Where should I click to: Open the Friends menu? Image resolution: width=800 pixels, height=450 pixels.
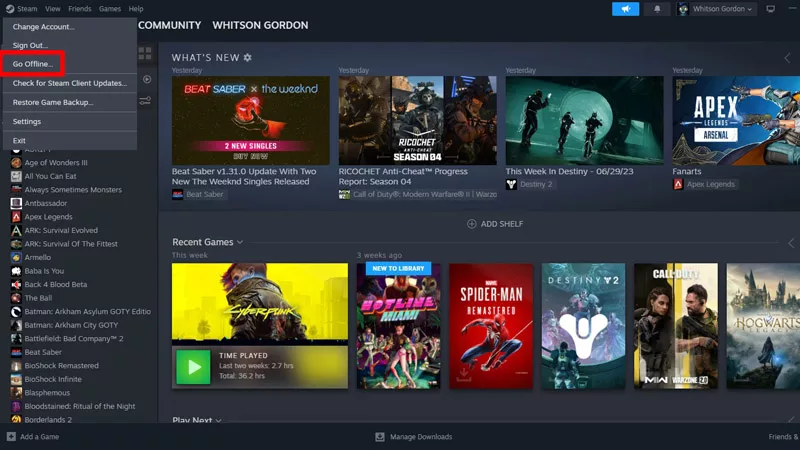80,9
